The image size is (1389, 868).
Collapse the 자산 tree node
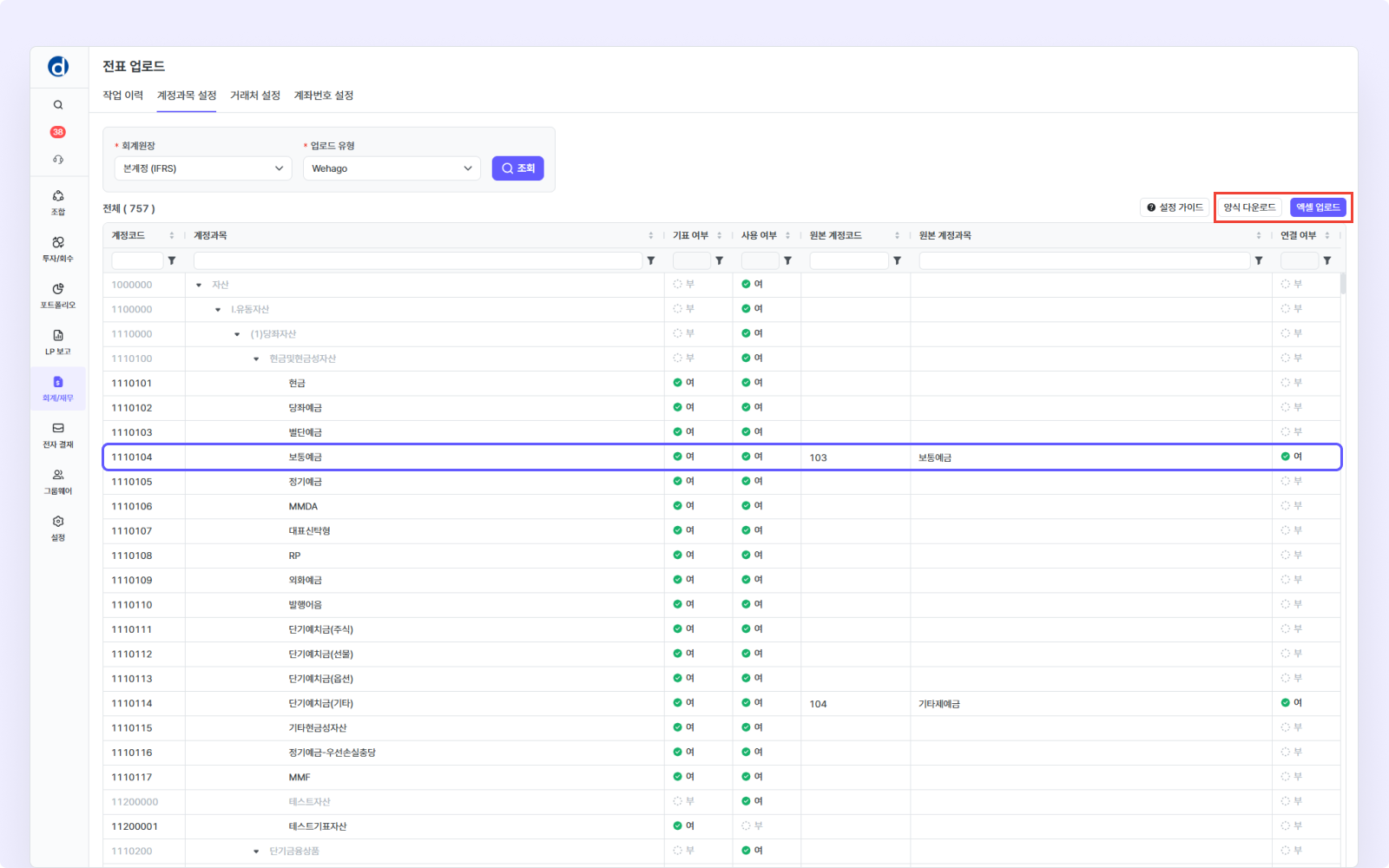[199, 285]
